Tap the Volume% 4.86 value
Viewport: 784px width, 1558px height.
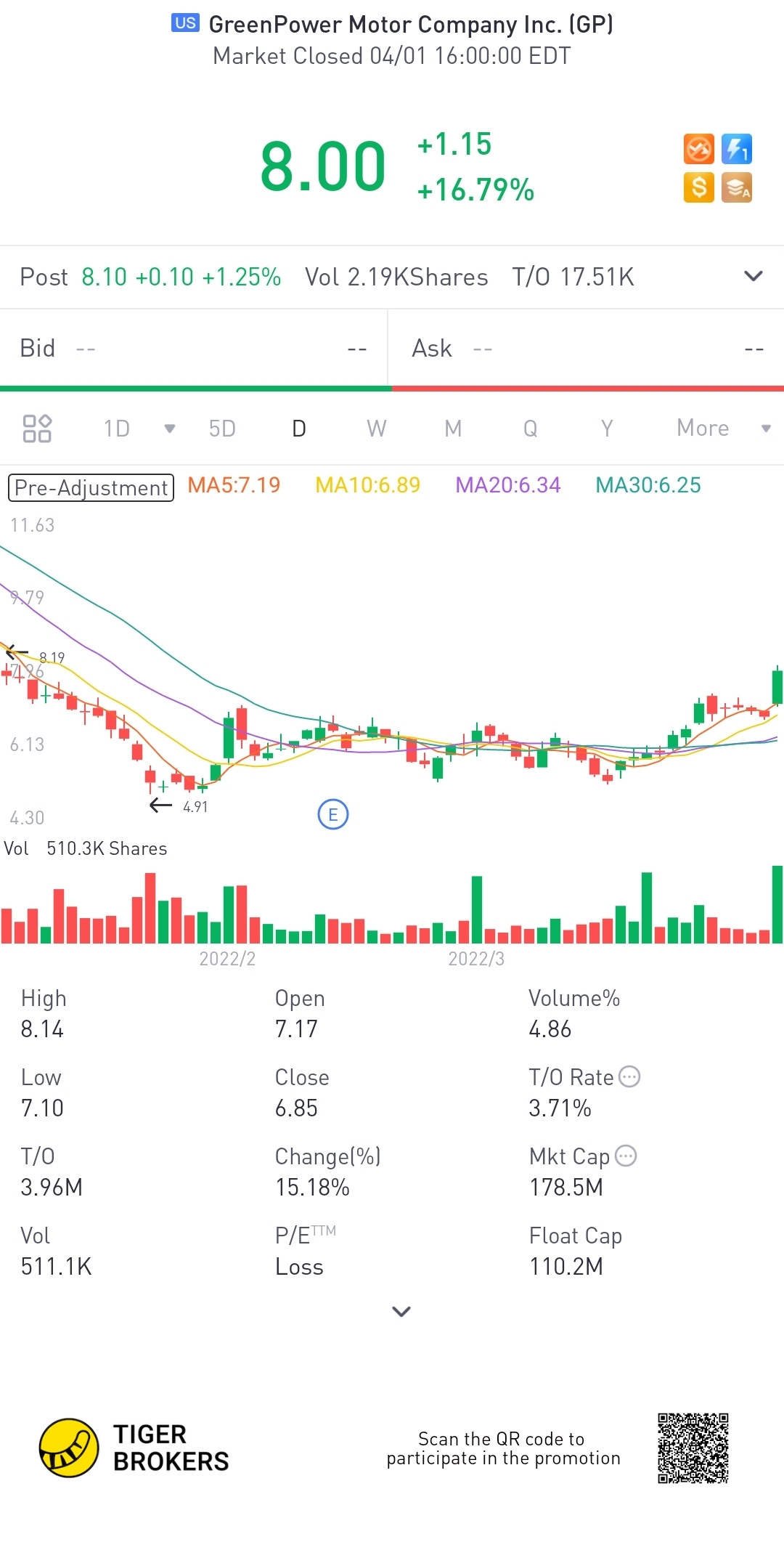tap(550, 1029)
